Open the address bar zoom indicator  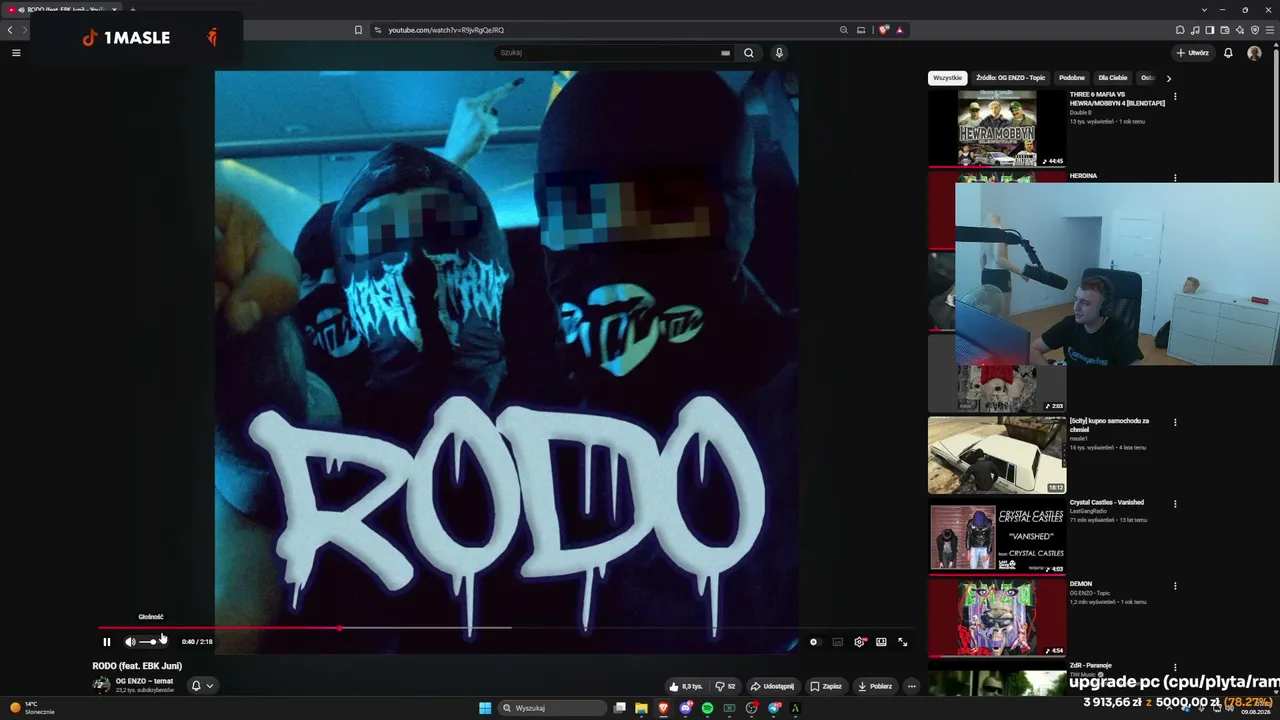844,30
